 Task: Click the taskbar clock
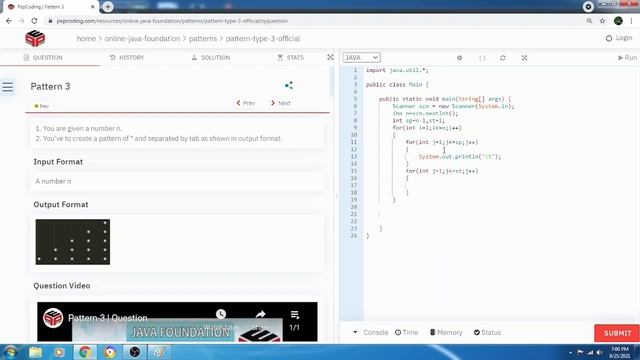620,352
